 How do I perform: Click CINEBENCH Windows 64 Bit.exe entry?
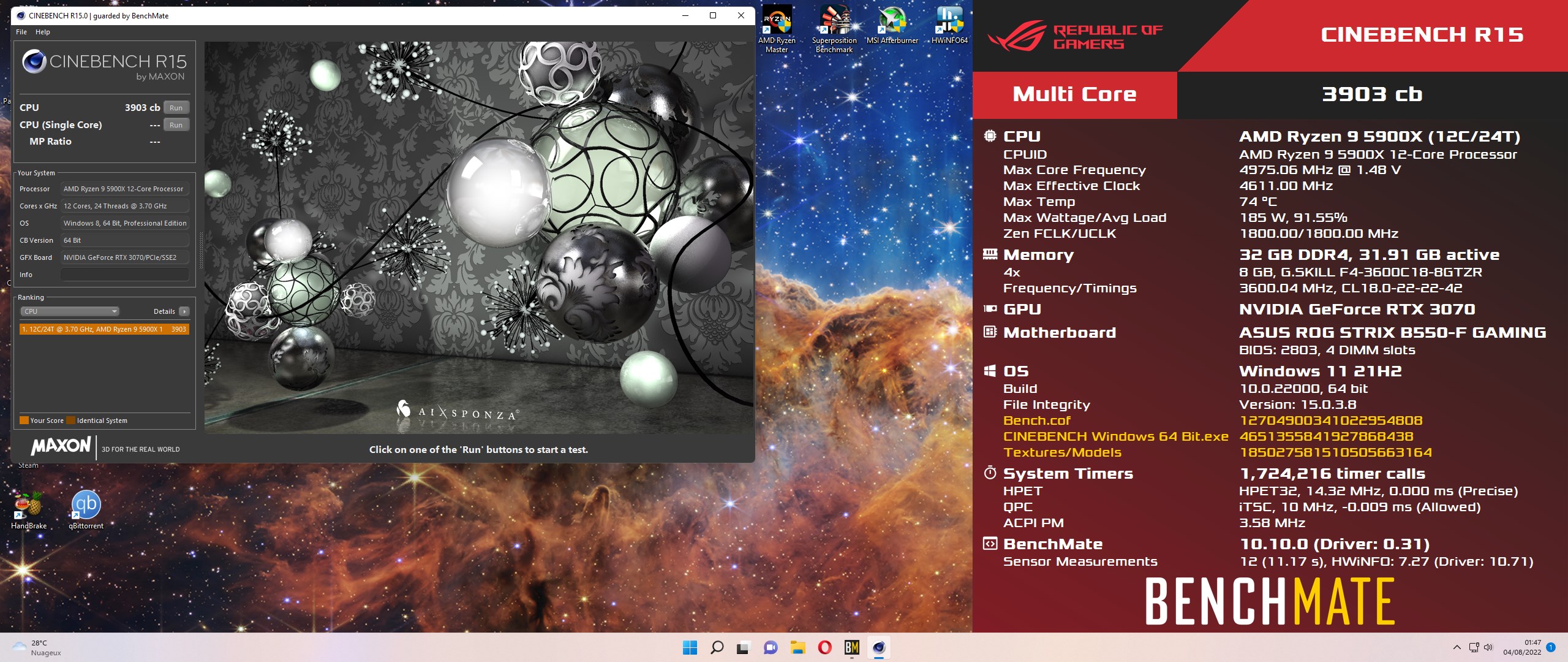pos(1115,436)
